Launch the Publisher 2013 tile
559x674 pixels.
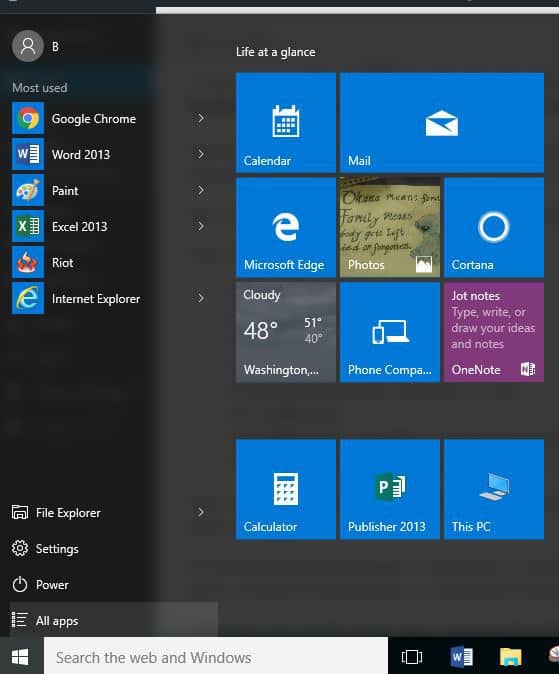coord(390,489)
